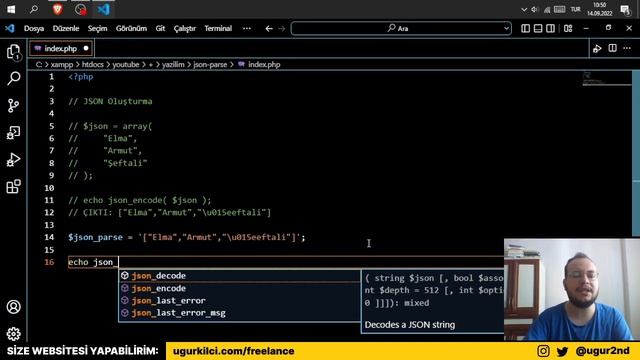Viewport: 640px width, 360px height.
Task: Open the Twitter icon in banner
Action: (x=562, y=351)
